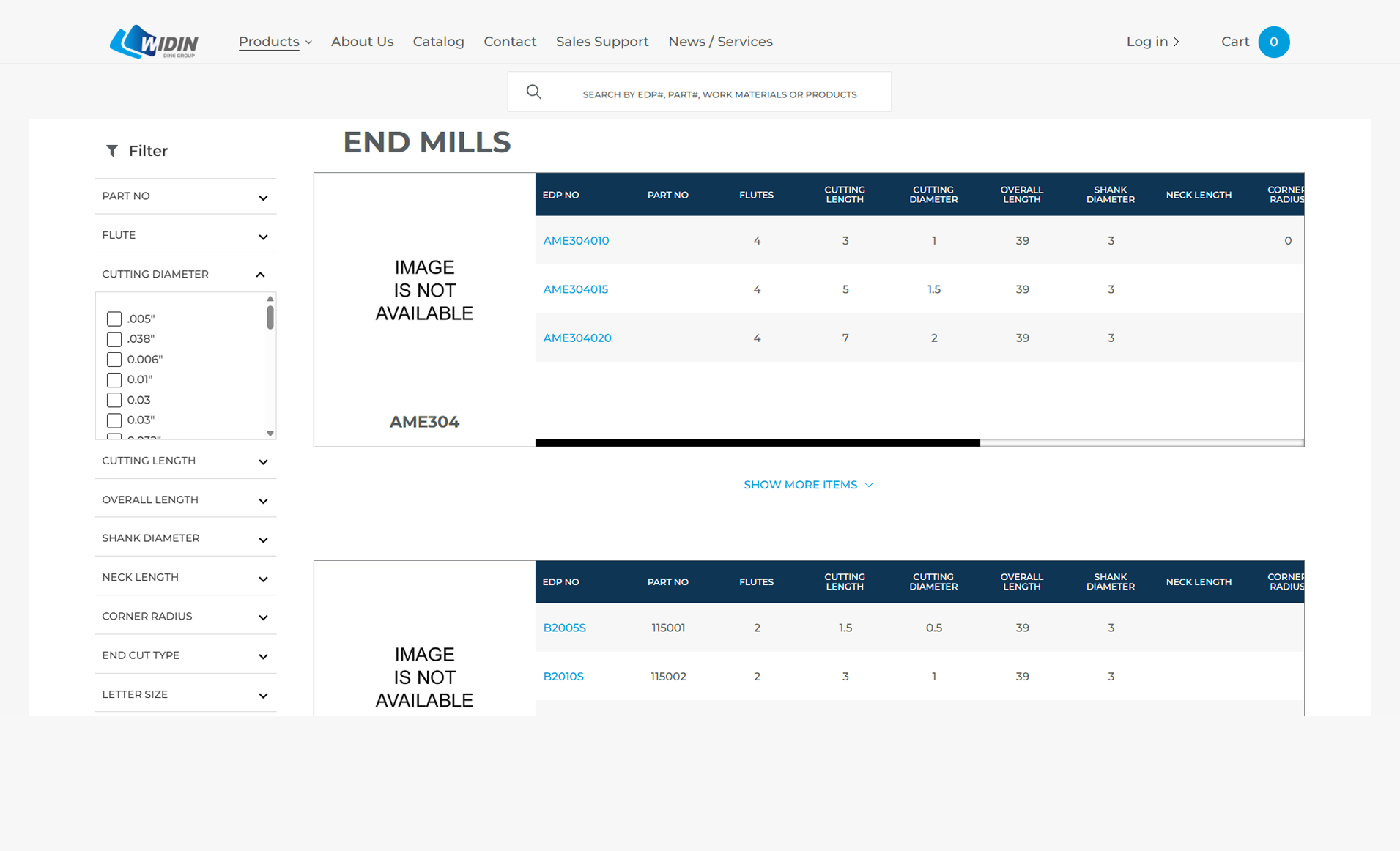Expand the SHANK DIAMETER filter
The image size is (1400, 851).
(185, 538)
